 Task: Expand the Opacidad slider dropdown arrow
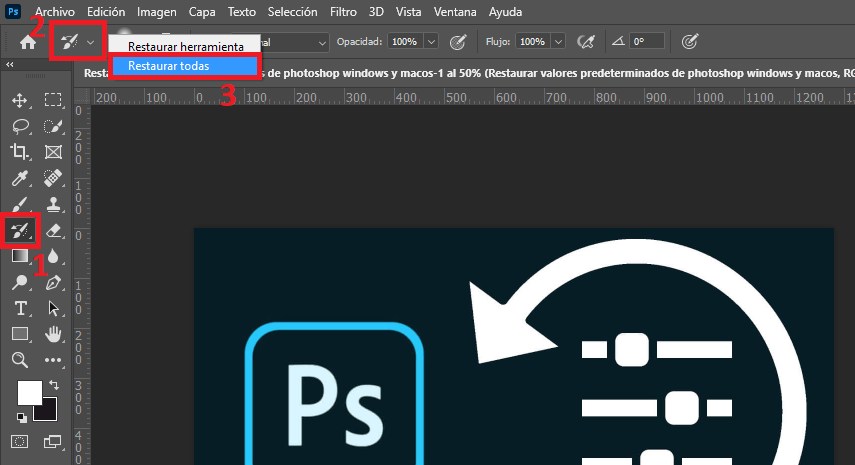coord(431,41)
